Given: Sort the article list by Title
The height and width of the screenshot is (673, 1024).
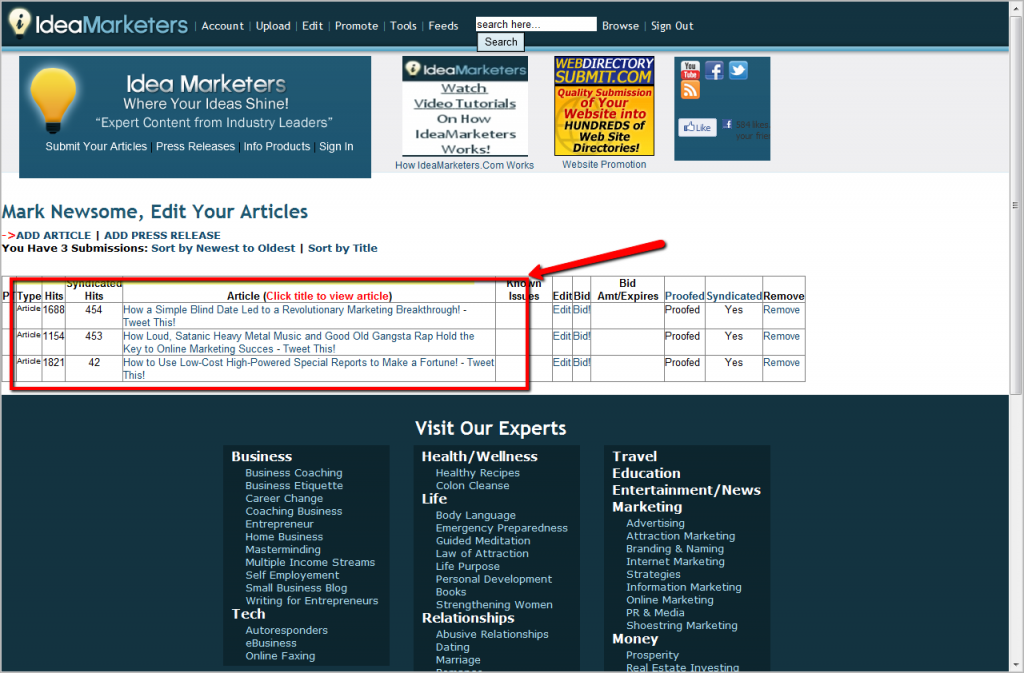Looking at the screenshot, I should click(343, 248).
